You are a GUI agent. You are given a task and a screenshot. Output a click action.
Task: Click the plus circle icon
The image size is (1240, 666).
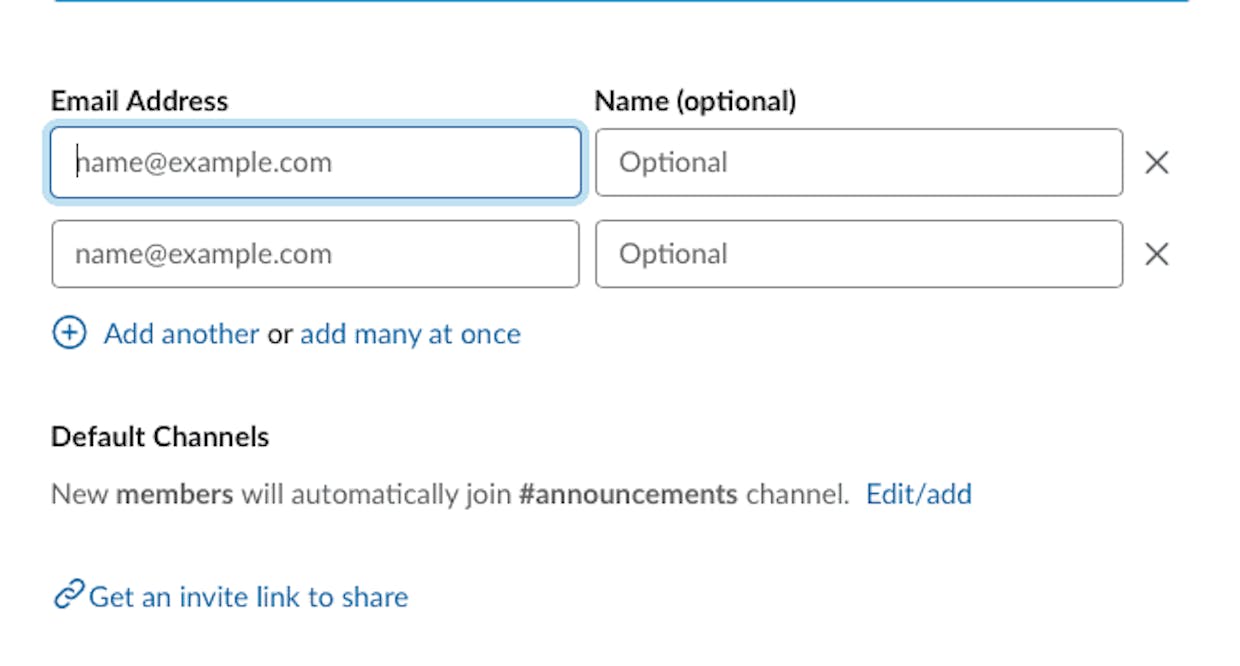(x=69, y=333)
